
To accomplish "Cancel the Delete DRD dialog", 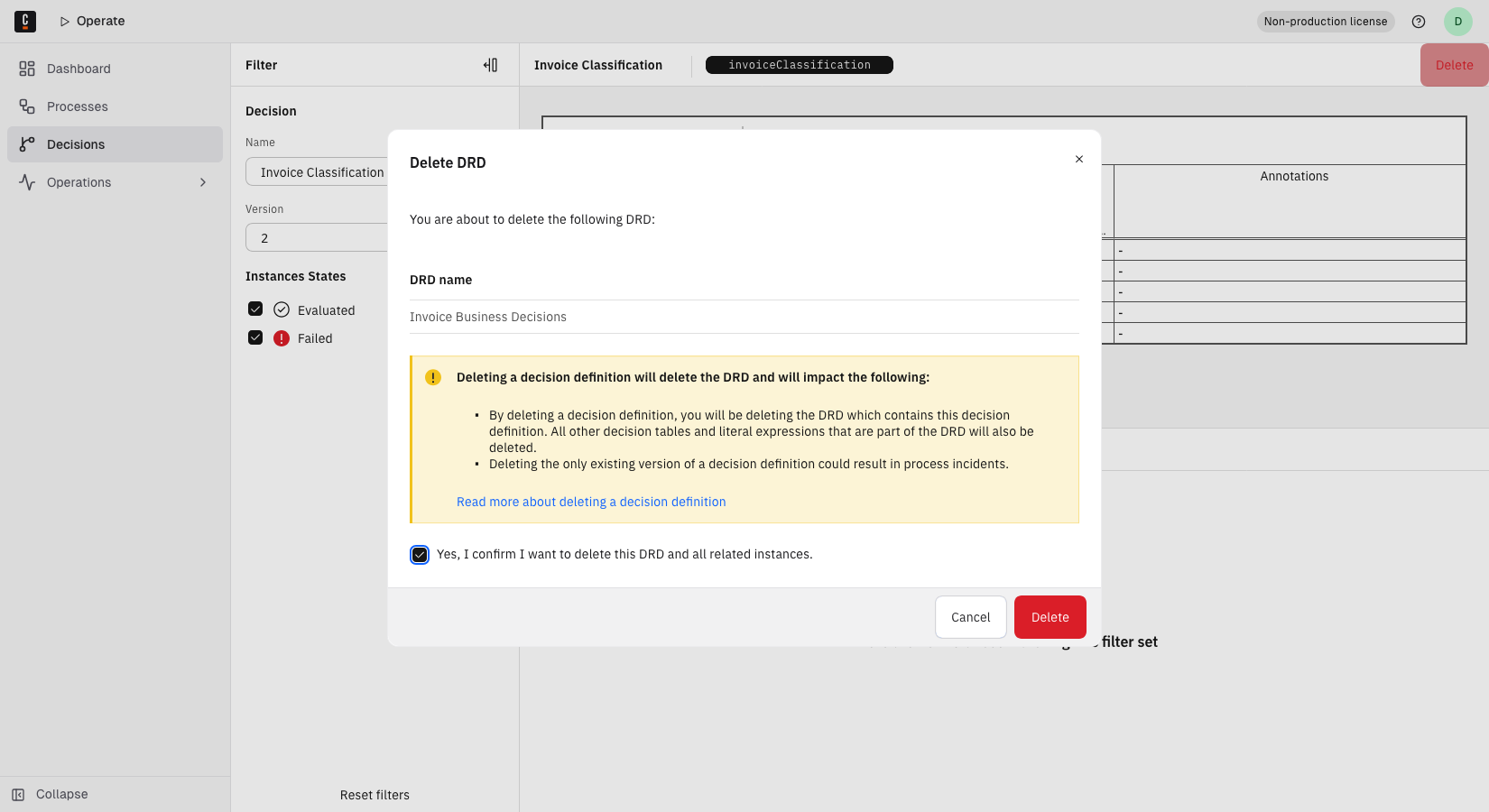I will coord(971,617).
